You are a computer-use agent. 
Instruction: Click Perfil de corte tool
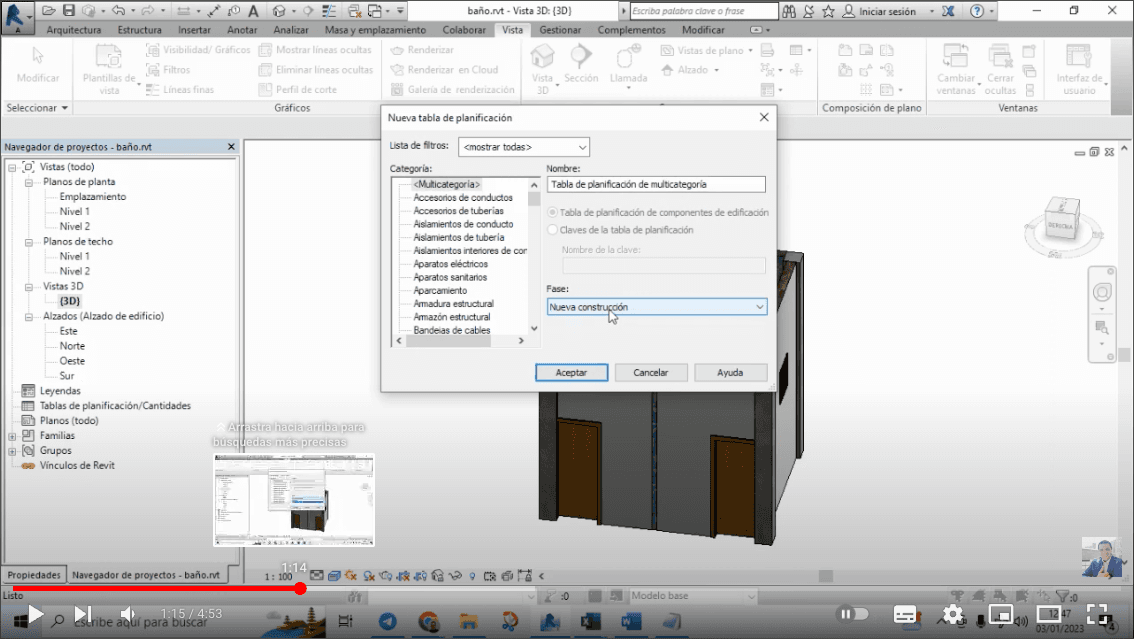tap(297, 90)
